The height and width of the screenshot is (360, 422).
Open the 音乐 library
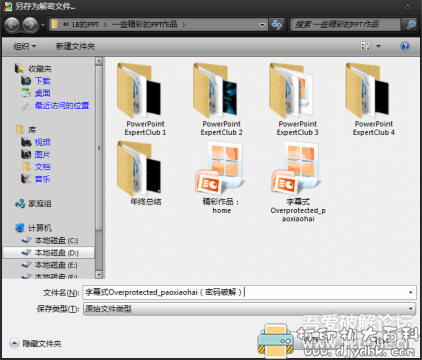(x=43, y=179)
